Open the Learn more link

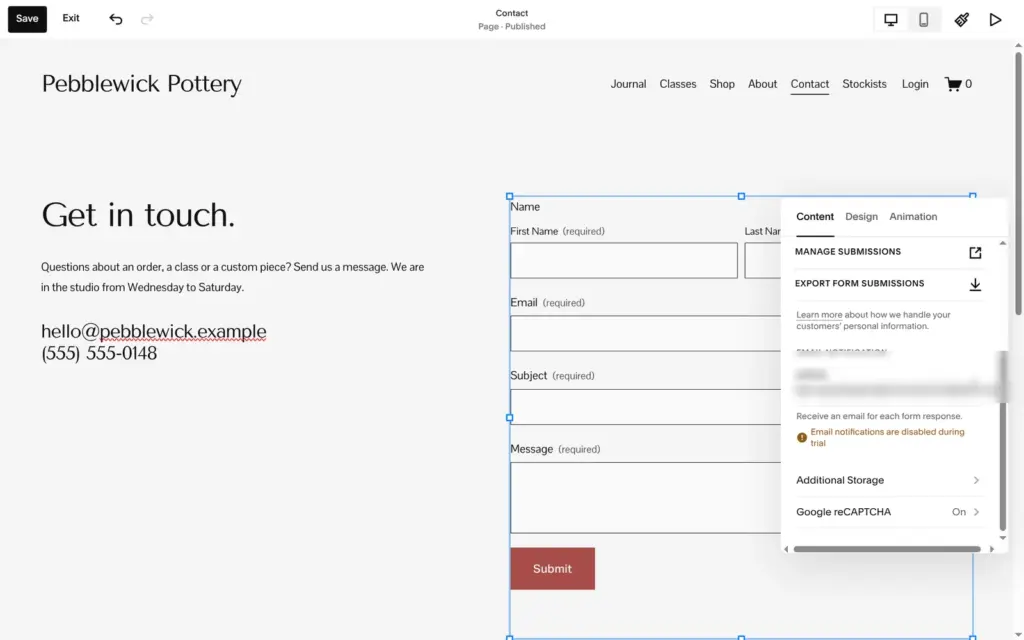819,315
